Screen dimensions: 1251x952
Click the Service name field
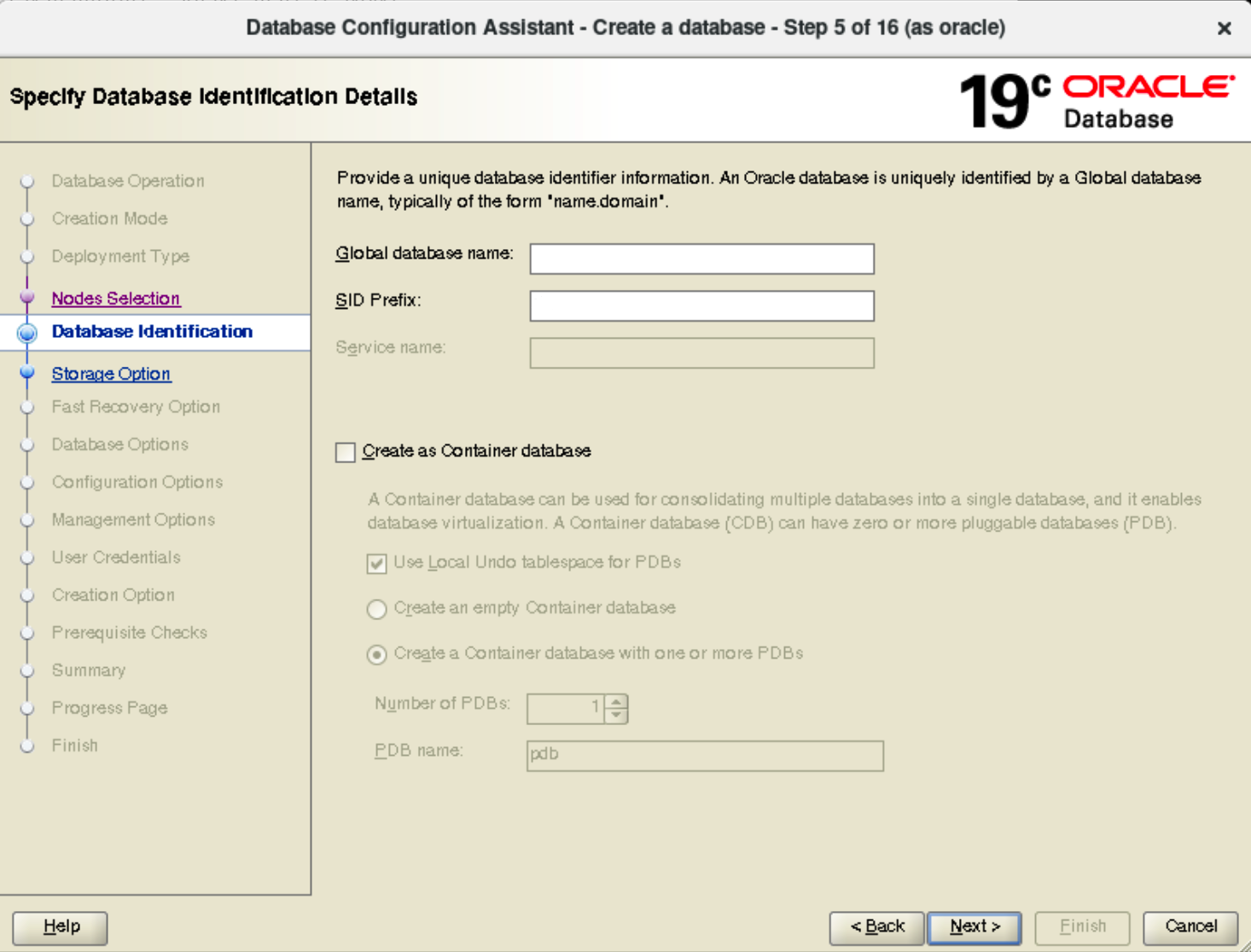(701, 352)
